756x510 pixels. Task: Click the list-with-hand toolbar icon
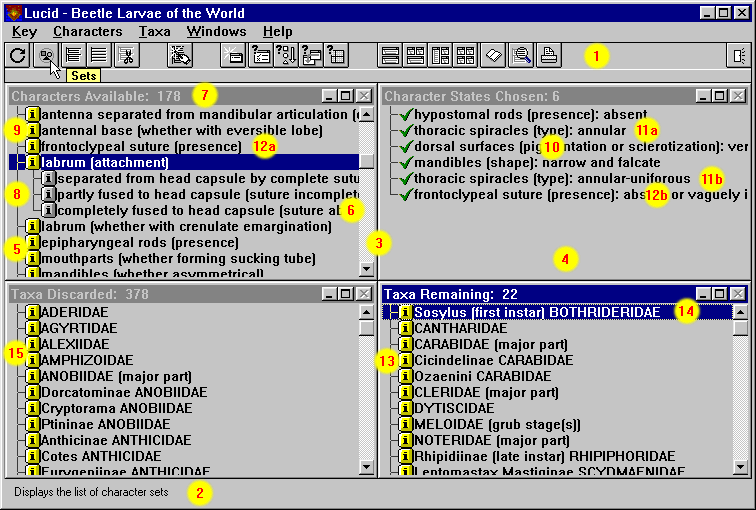[180, 55]
